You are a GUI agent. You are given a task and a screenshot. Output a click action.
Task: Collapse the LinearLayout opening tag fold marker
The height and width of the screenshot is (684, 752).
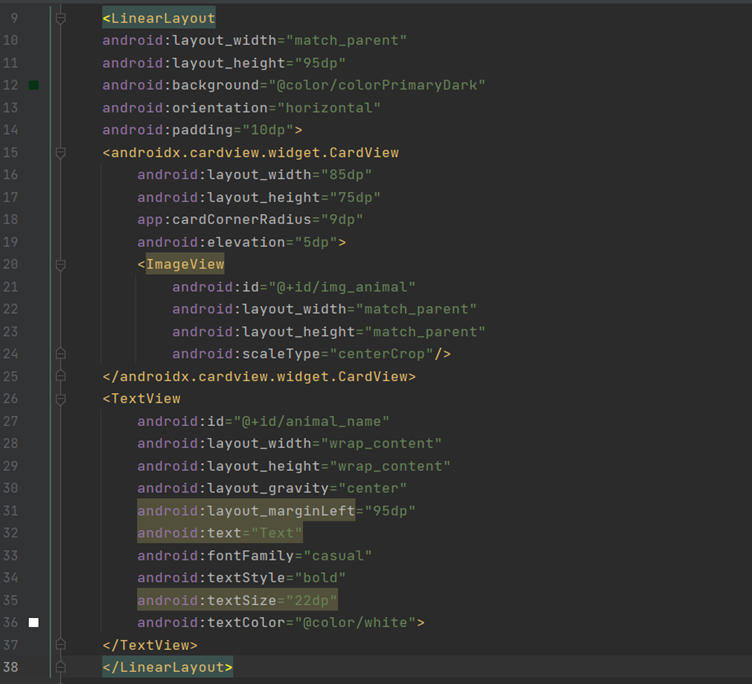[x=61, y=18]
